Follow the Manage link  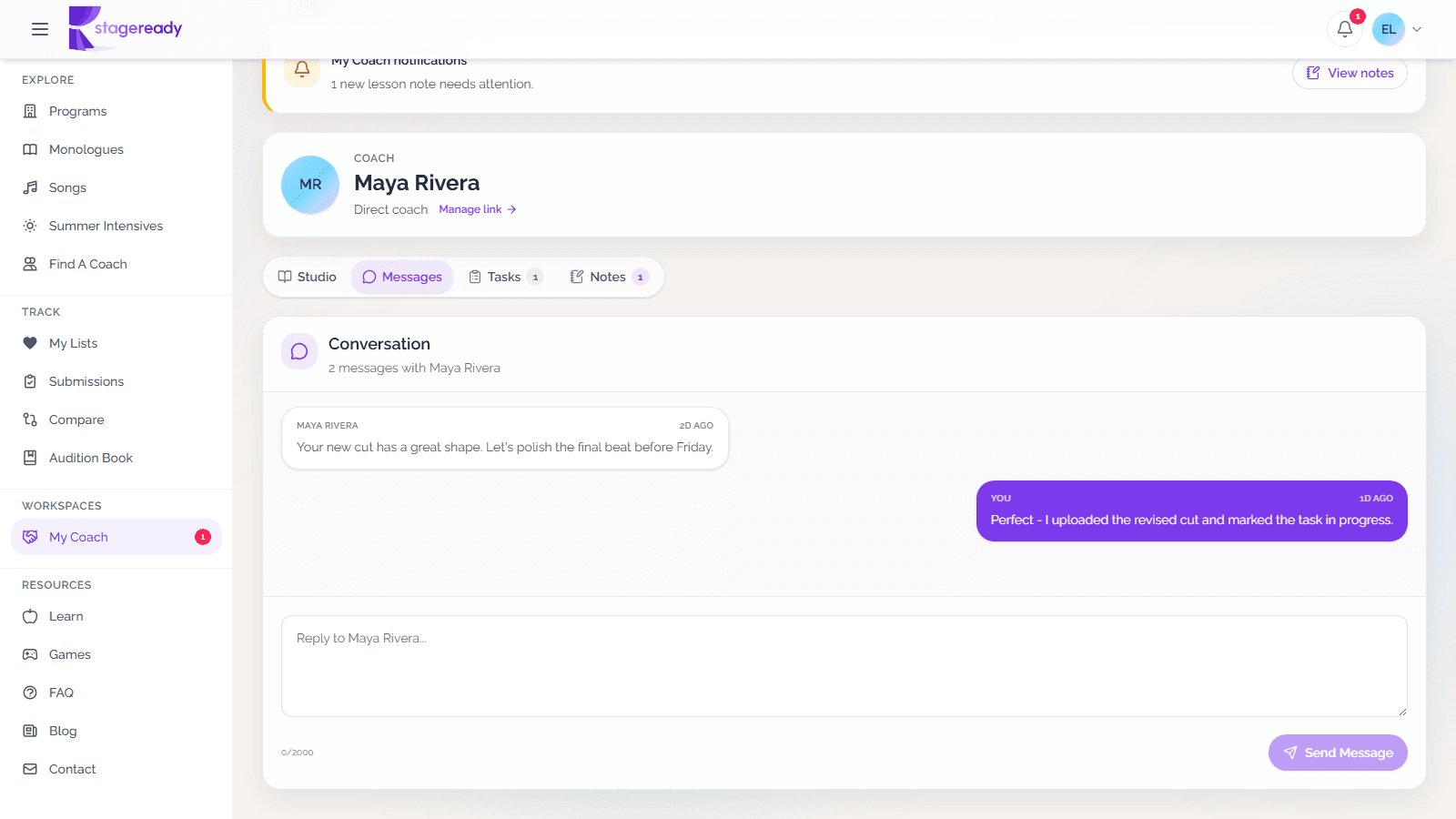(478, 209)
